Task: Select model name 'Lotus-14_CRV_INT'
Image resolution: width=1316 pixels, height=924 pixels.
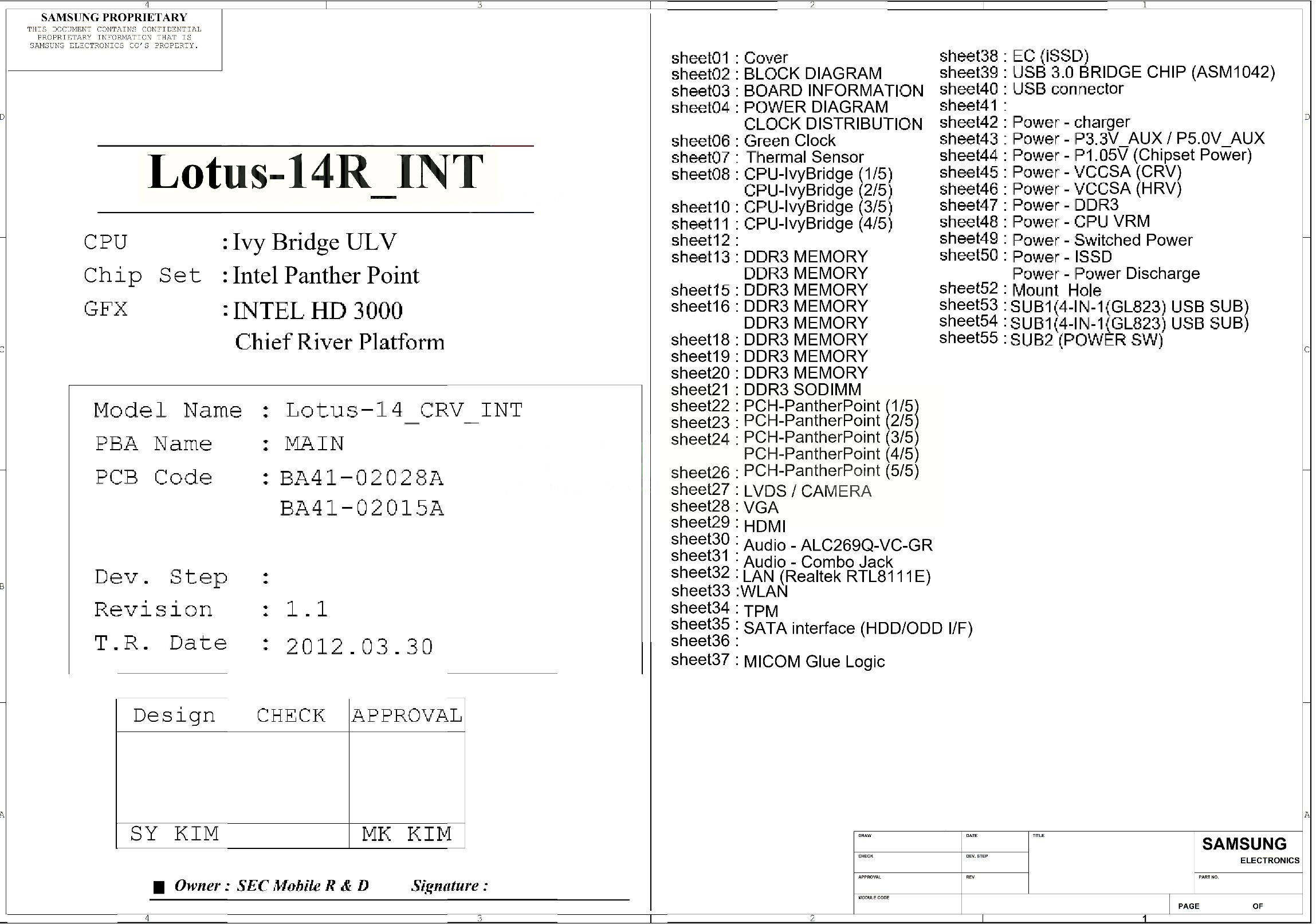Action: pos(404,410)
